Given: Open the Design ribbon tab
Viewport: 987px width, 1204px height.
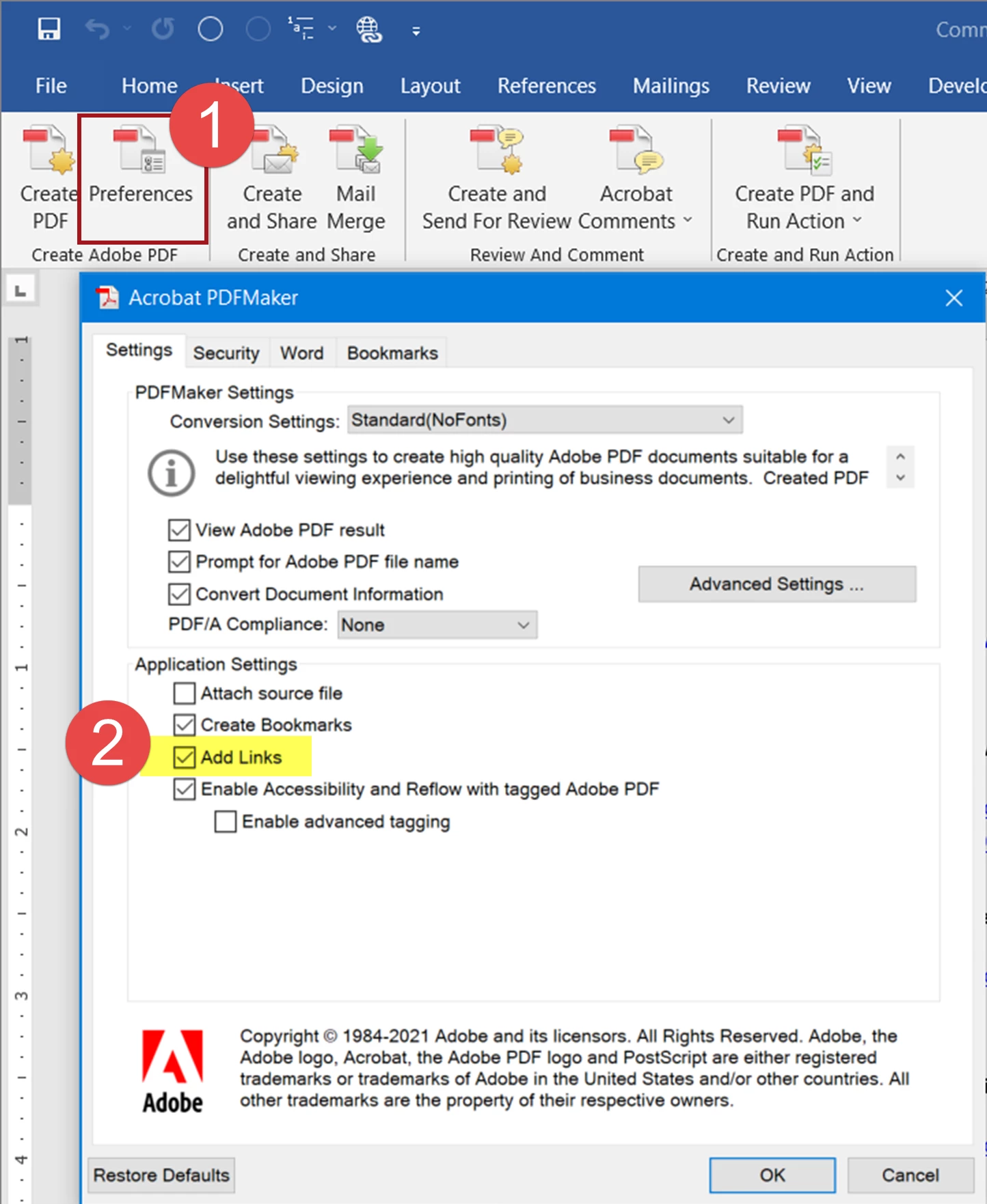Looking at the screenshot, I should point(332,86).
